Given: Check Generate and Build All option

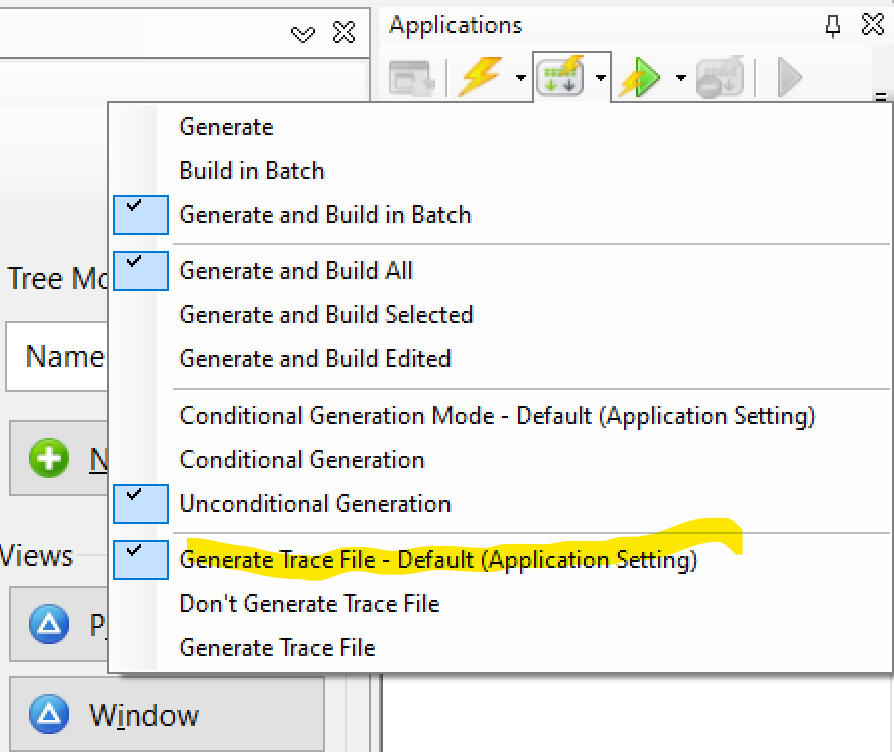Looking at the screenshot, I should pos(296,271).
